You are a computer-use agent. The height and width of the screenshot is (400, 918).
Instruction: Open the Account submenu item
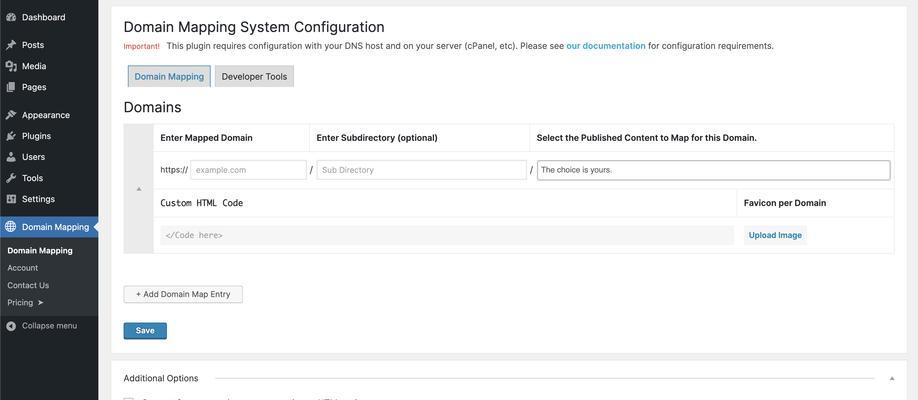[23, 268]
